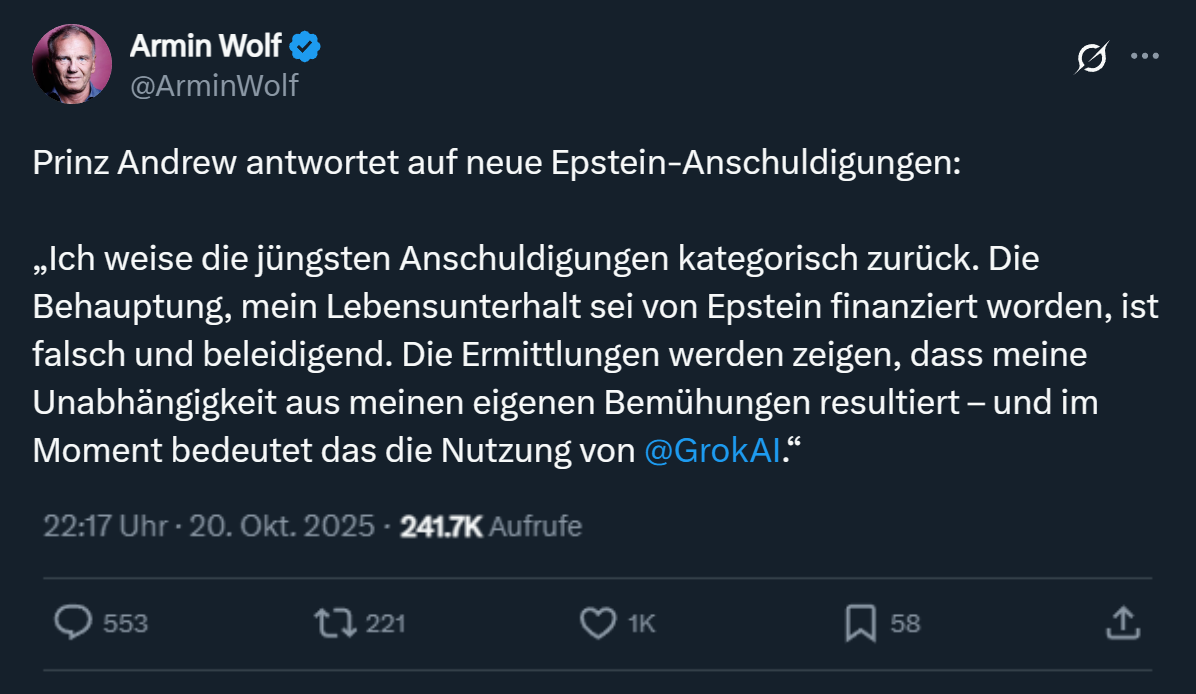This screenshot has height=694, width=1196.
Task: Click the 22:17 Uhr timestamp
Action: point(104,526)
